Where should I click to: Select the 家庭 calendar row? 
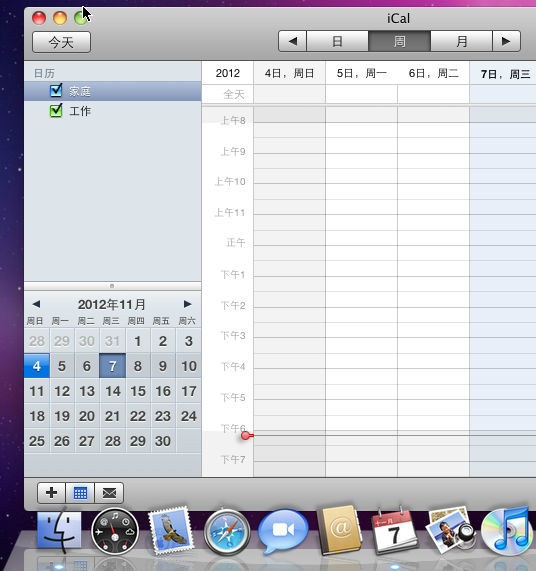point(113,91)
